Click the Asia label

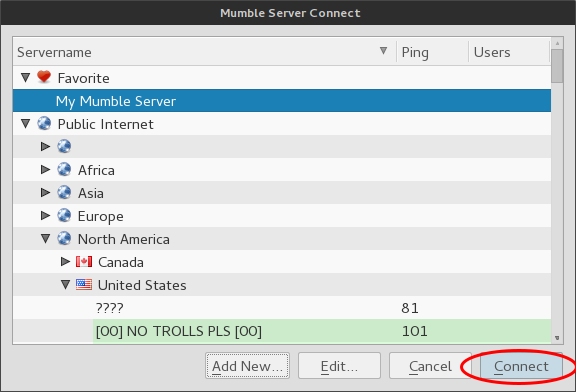click(x=91, y=193)
